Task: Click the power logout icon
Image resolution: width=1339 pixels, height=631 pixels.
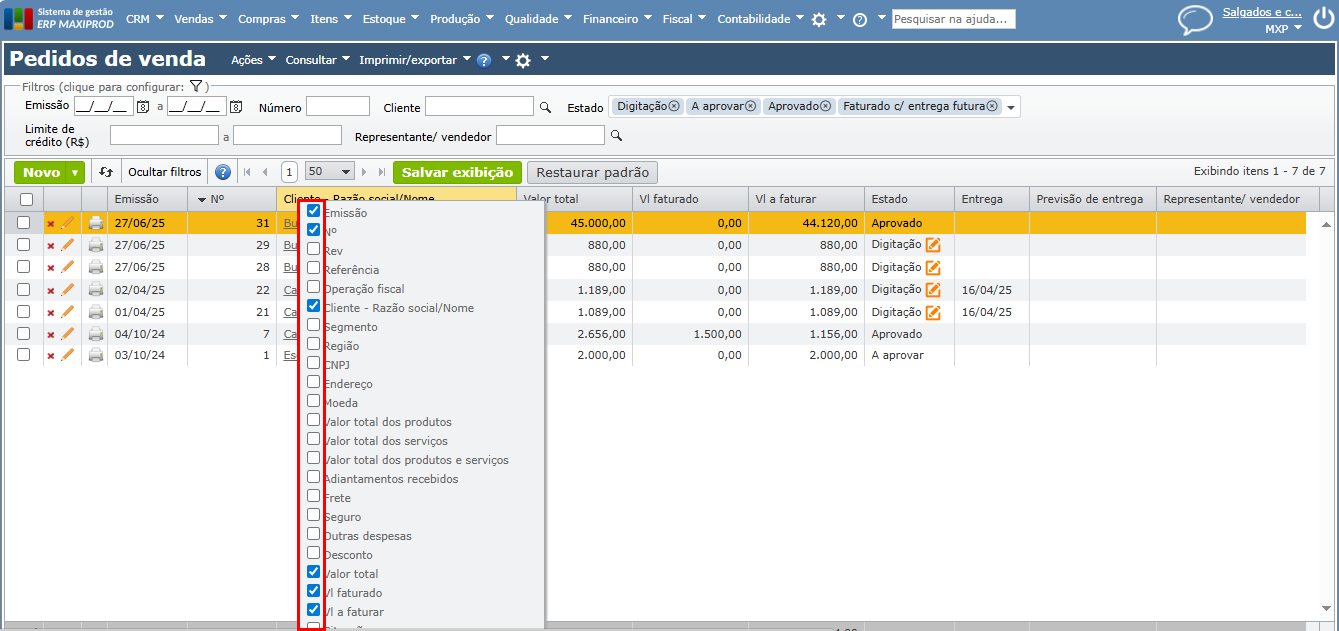Action: 1322,19
